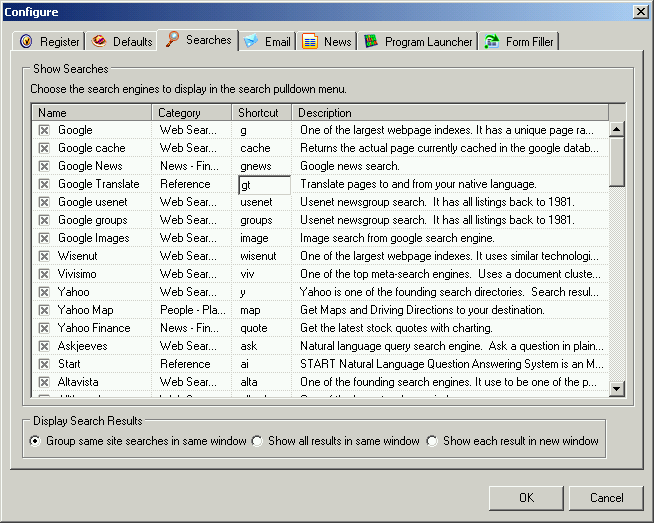Uncheck the Google Images checkbox
Screen dimensions: 654x523
pyautogui.click(x=44, y=238)
